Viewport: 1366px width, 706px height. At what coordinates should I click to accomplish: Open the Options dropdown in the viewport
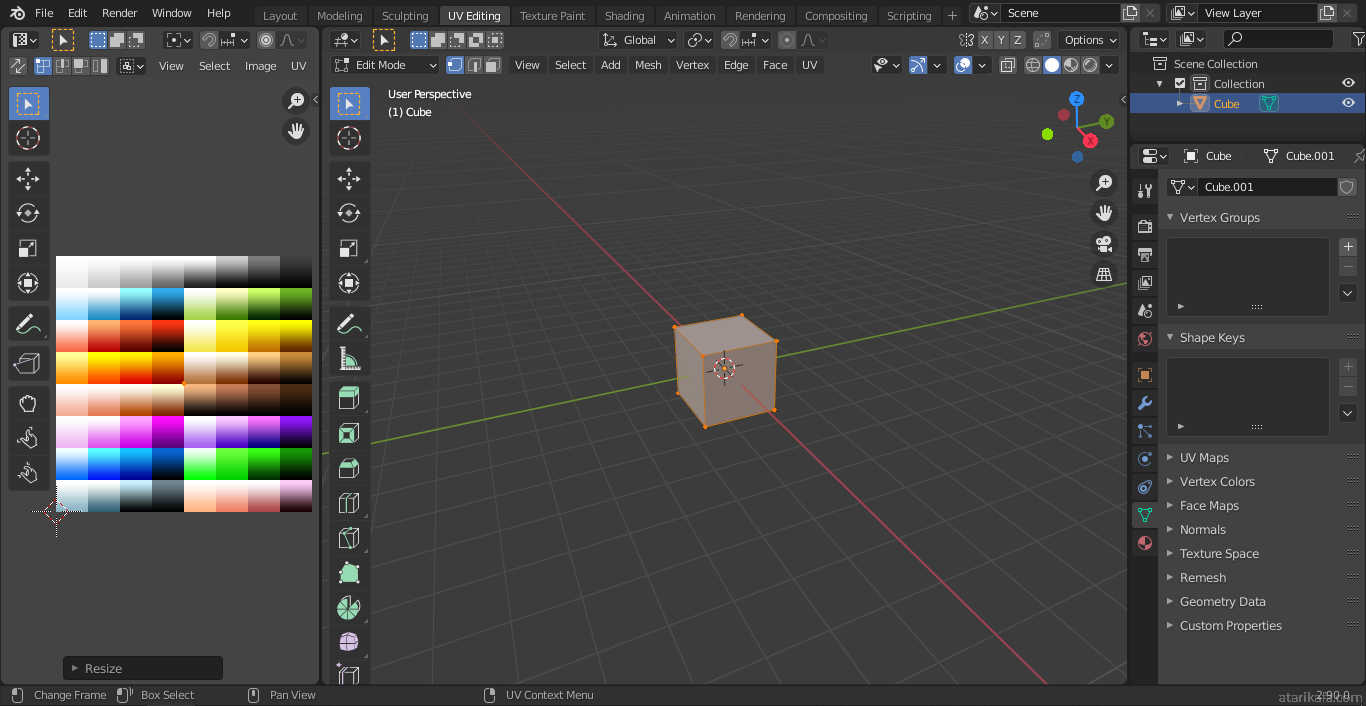tap(1090, 40)
